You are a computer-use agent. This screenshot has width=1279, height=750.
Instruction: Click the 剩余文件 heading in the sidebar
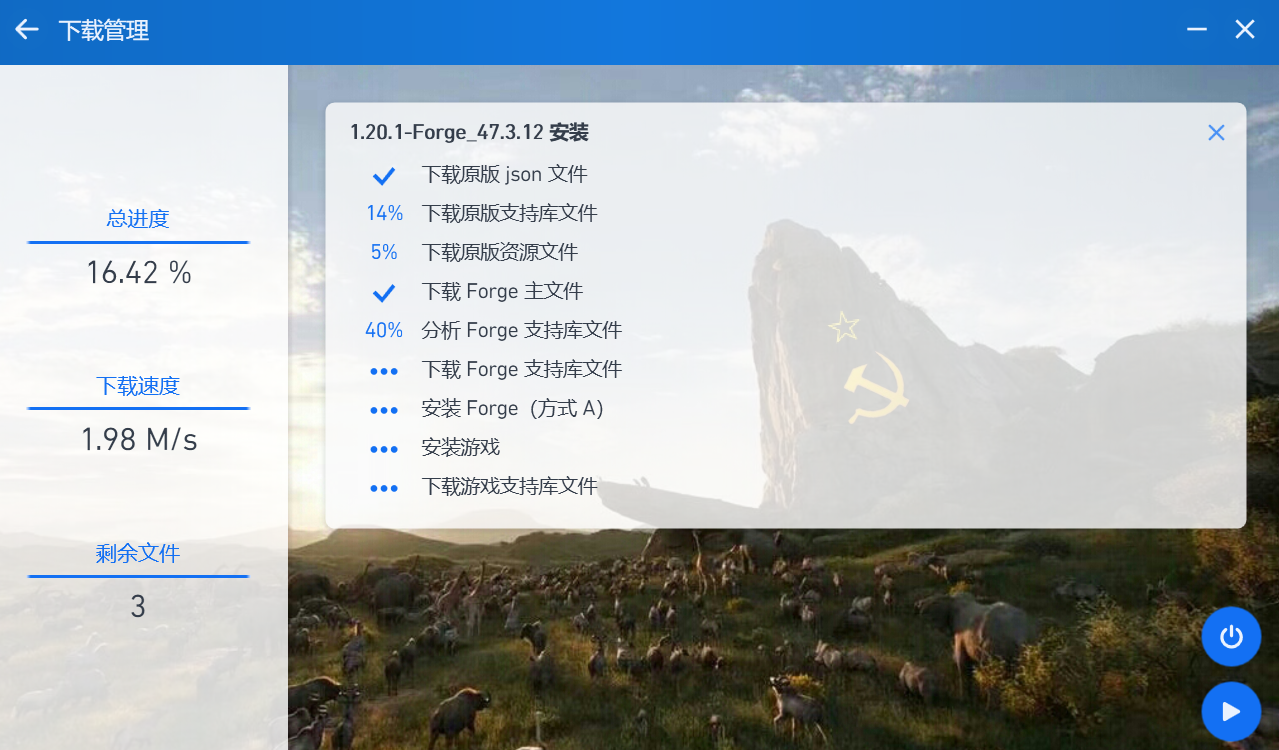[x=138, y=553]
